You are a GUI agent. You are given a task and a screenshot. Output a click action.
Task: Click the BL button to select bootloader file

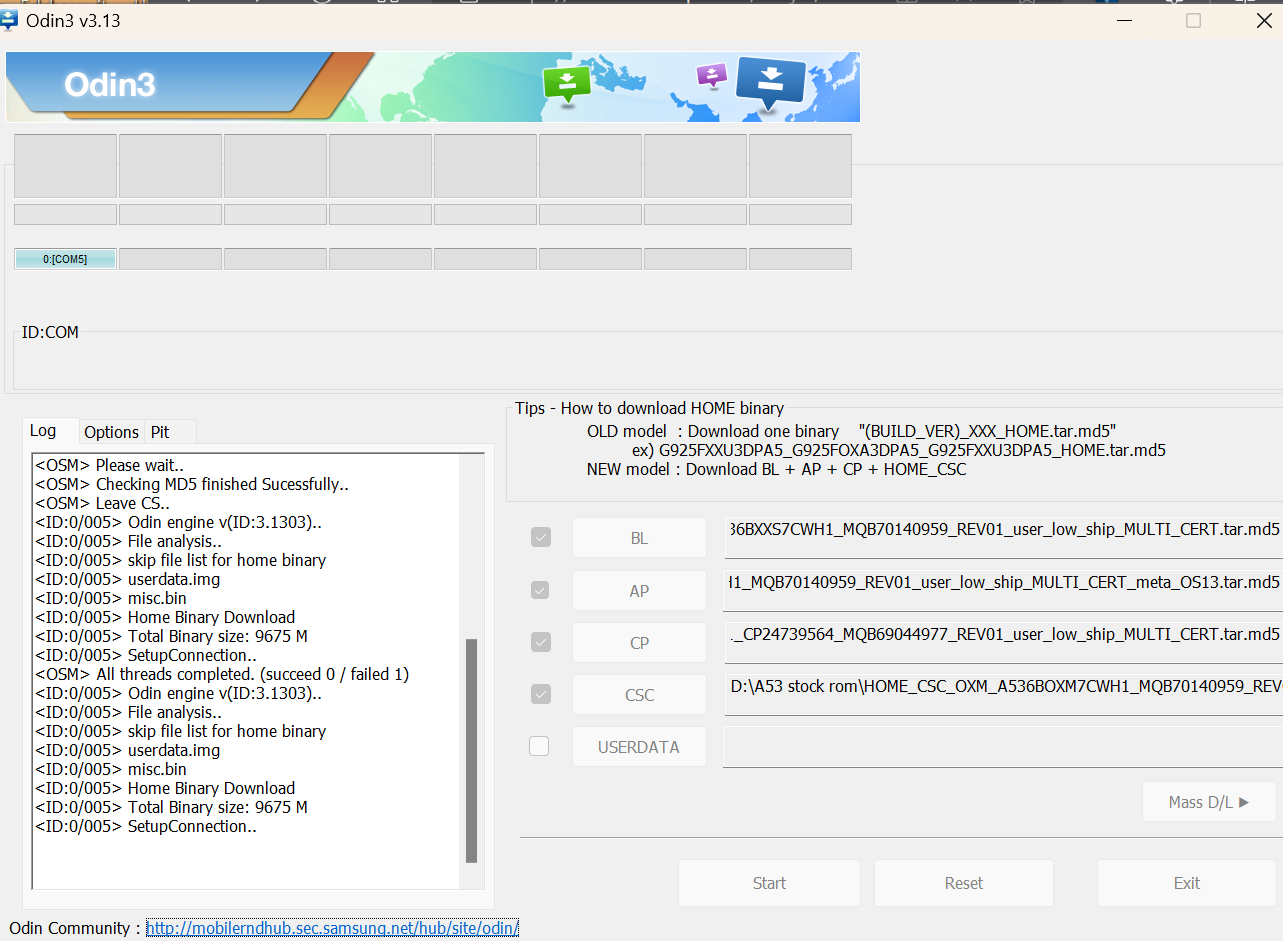[x=638, y=537]
